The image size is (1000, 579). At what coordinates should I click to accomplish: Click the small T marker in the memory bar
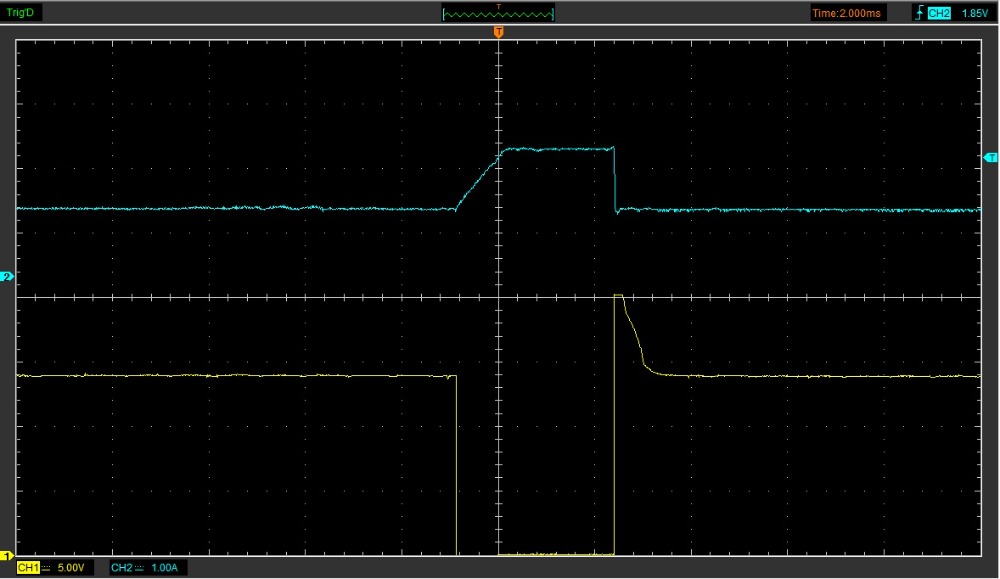(x=498, y=6)
